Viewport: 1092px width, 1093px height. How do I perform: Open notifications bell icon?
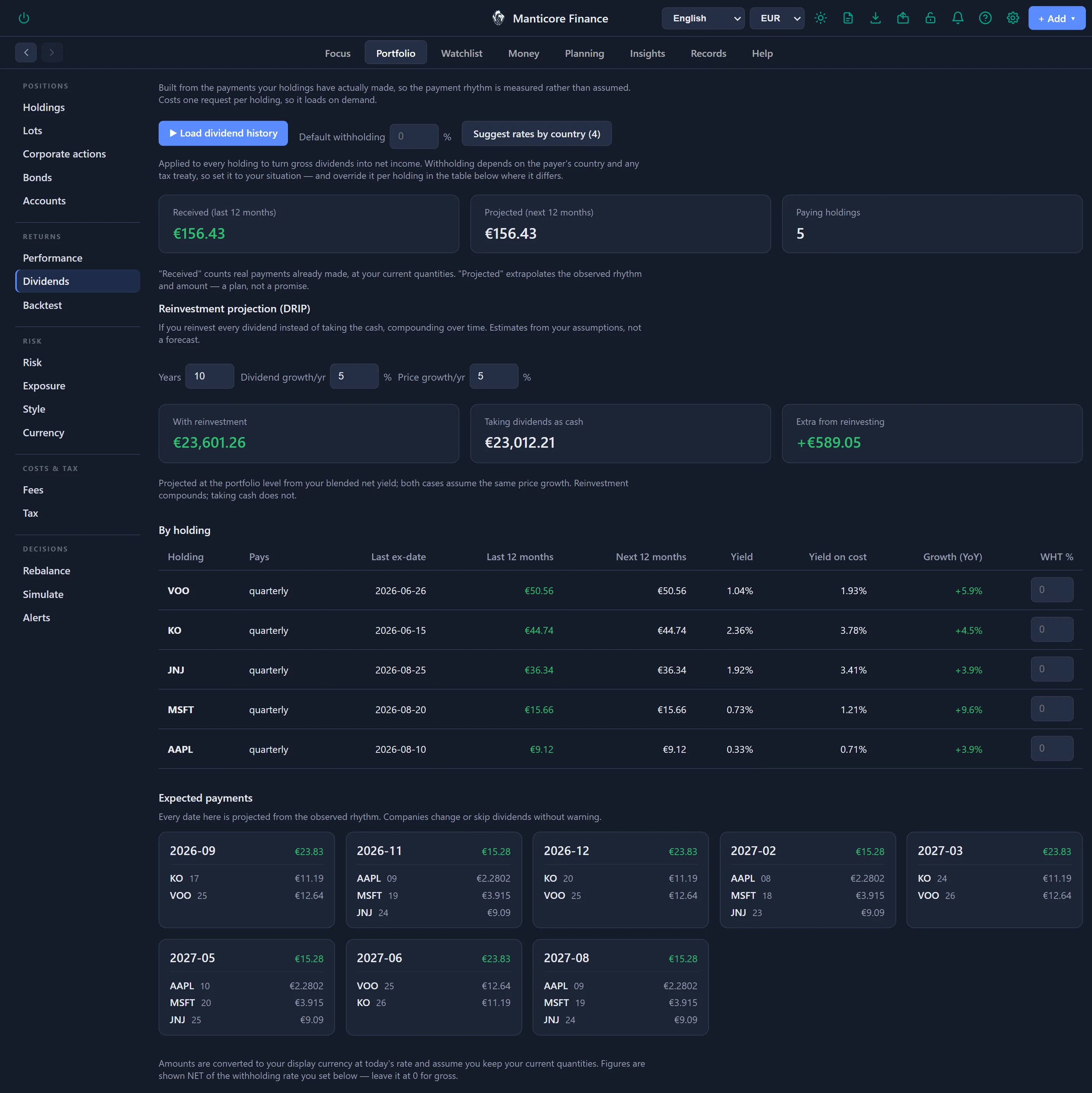tap(958, 18)
